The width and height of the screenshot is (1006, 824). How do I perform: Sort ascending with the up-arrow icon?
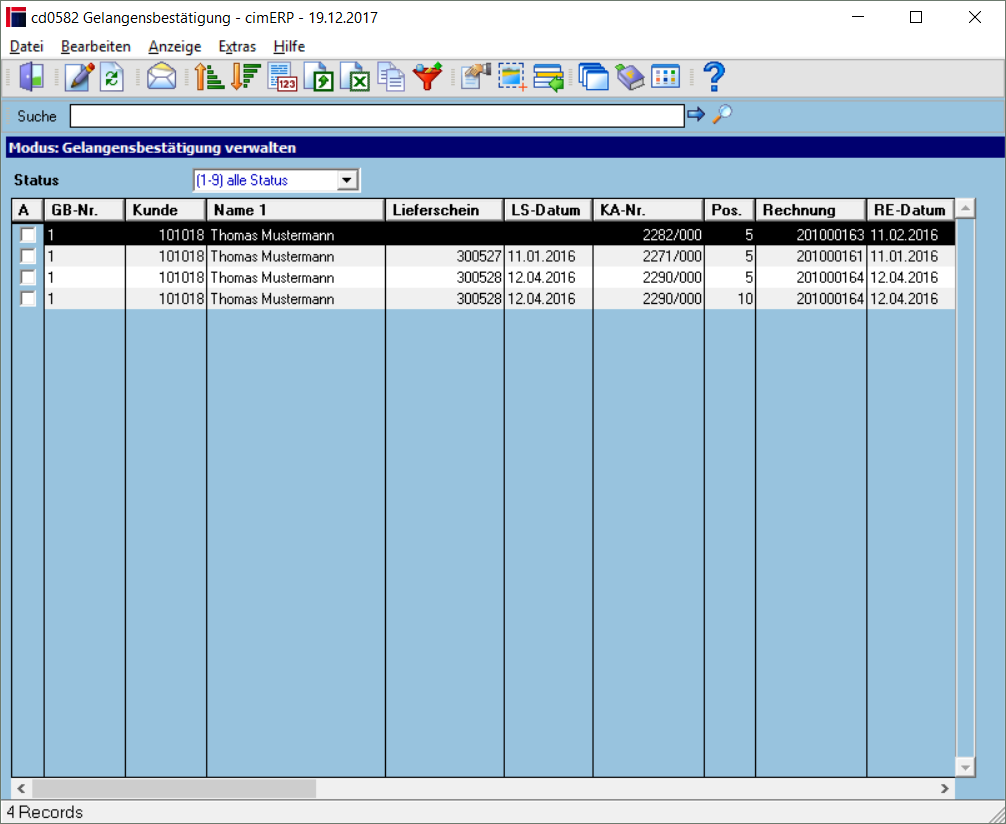(x=209, y=77)
